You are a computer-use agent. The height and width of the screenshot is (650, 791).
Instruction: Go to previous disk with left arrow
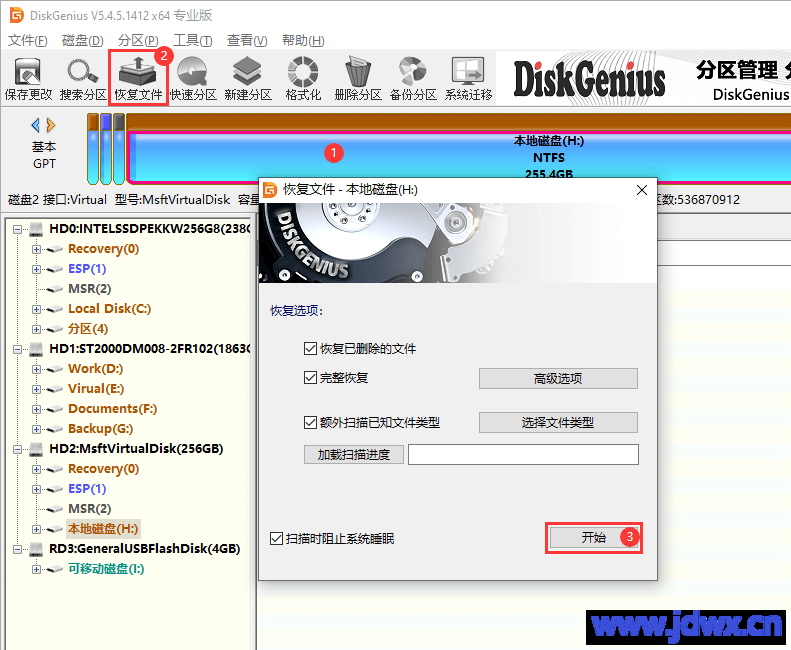pos(35,125)
